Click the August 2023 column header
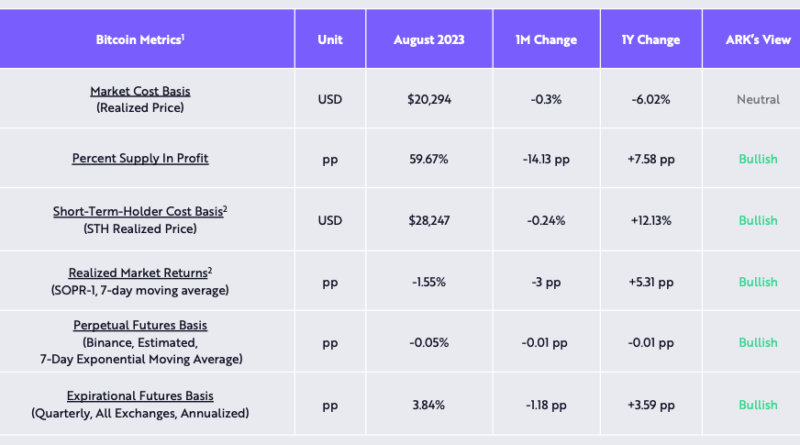This screenshot has height=445, width=800. (x=428, y=40)
